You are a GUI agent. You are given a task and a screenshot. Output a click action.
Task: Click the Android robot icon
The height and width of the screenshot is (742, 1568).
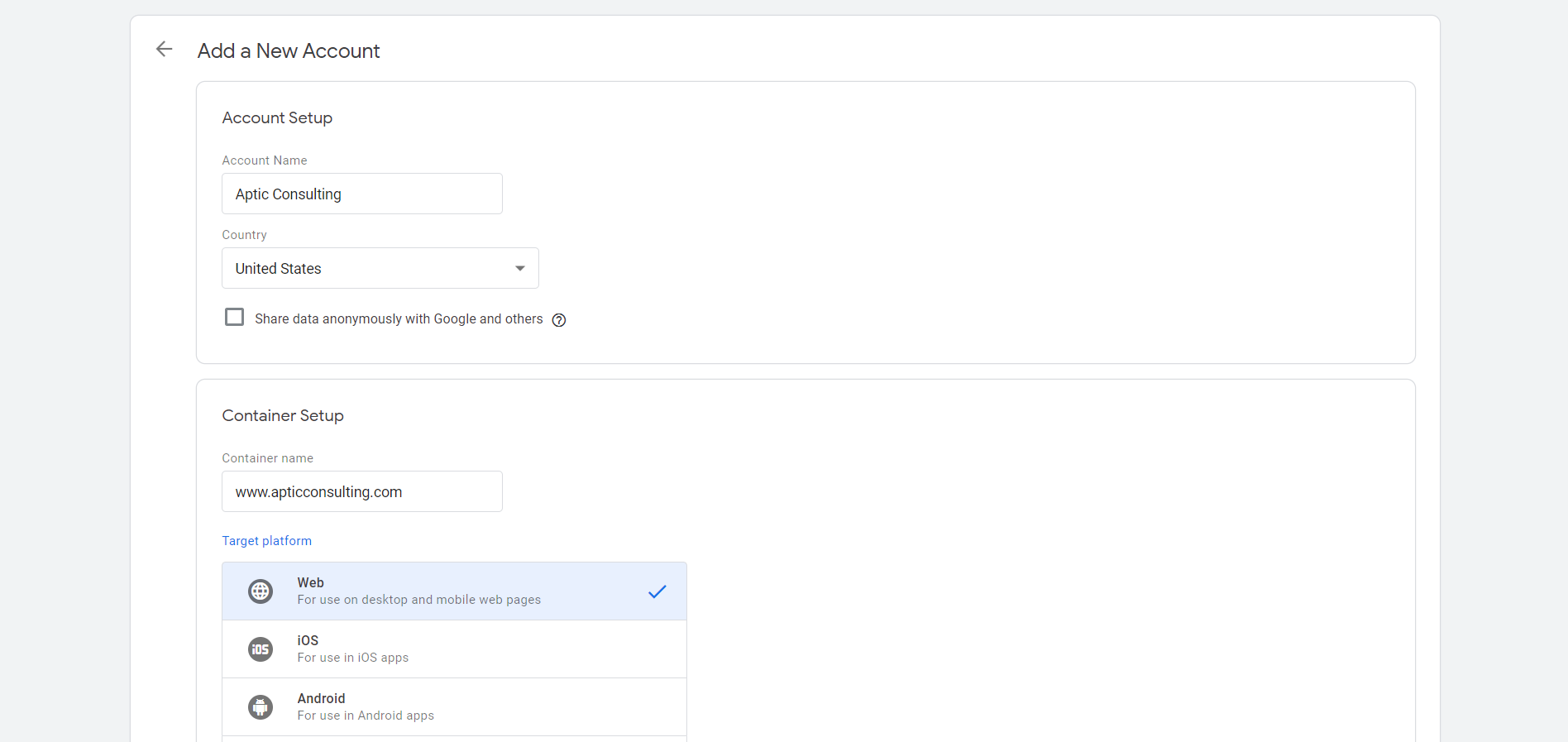tap(261, 707)
